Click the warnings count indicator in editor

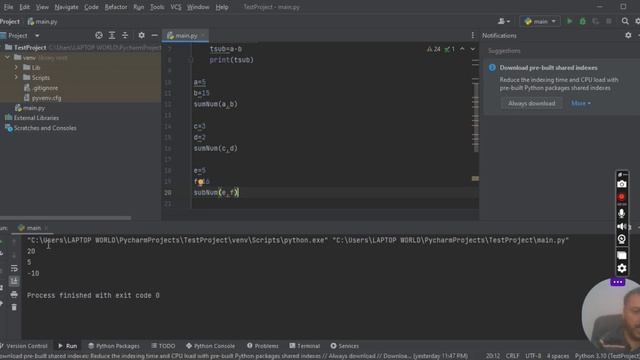(433, 49)
